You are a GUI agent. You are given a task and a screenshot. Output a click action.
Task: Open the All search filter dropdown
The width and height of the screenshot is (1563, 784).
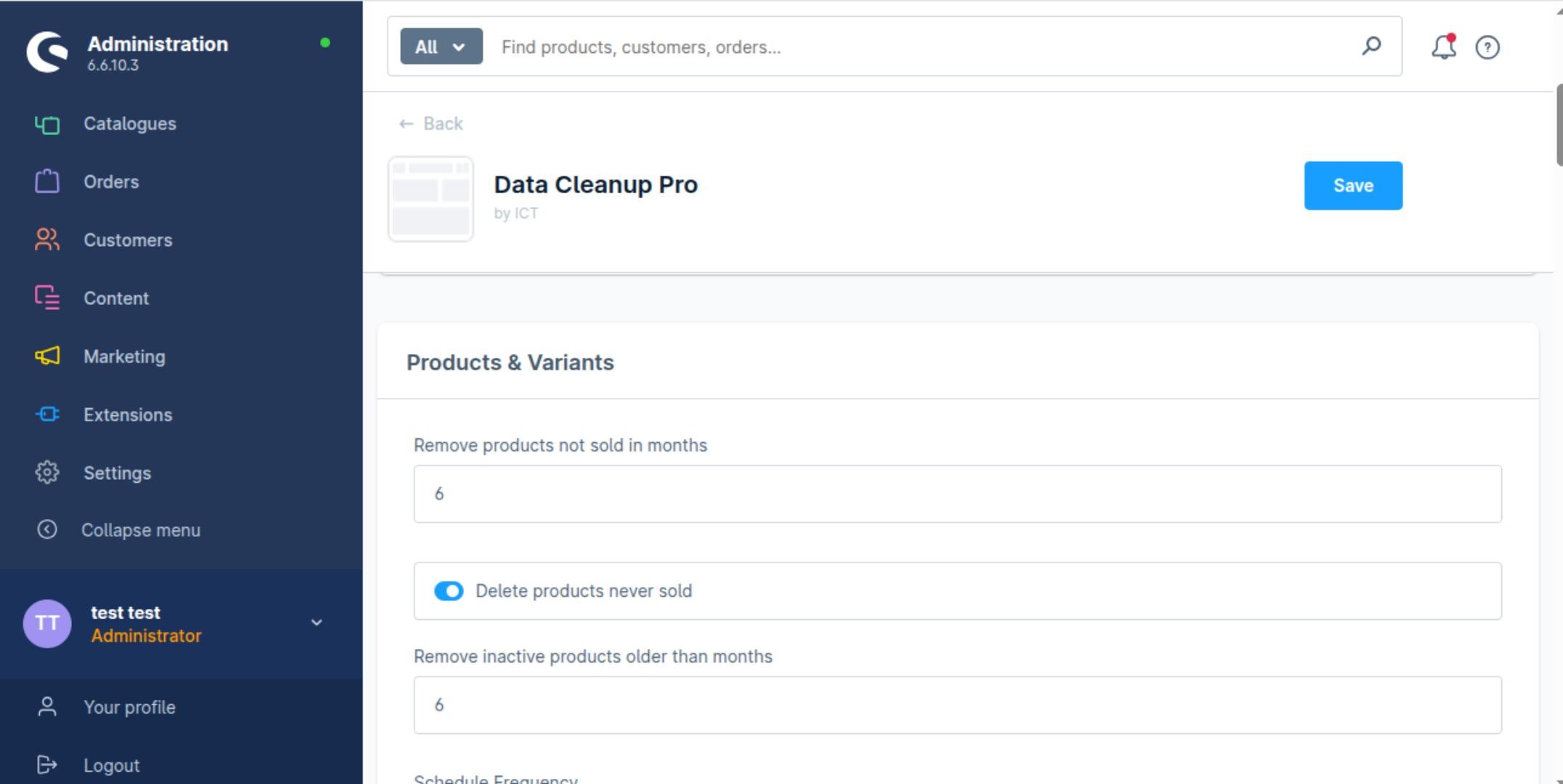441,46
